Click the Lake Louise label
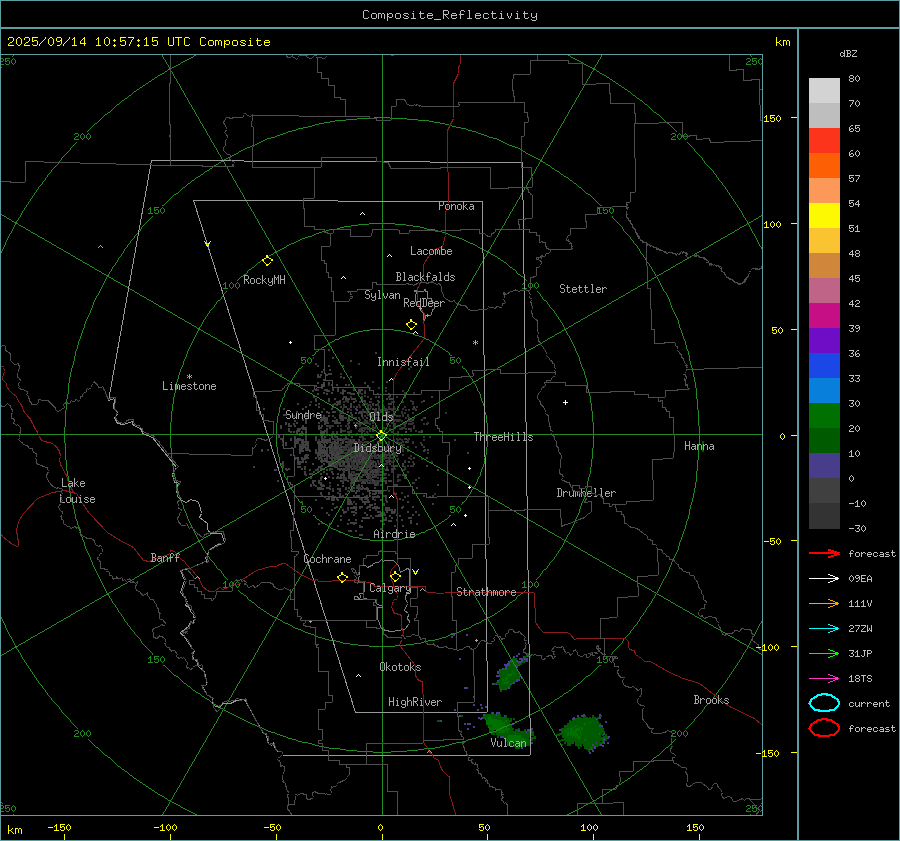This screenshot has width=900, height=841. pyautogui.click(x=77, y=491)
